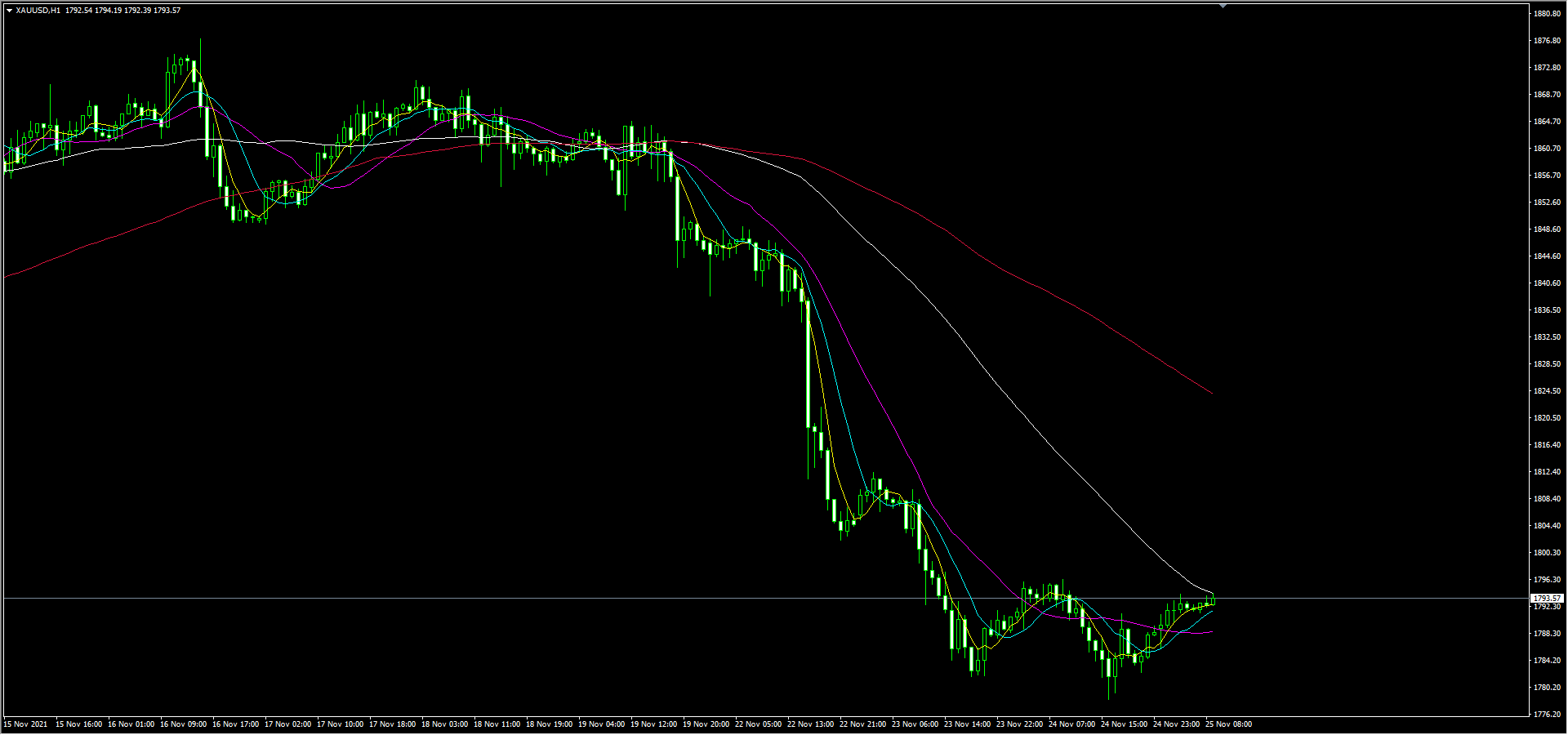Click the OHLC open value 1792.54
1568x735 pixels.
[x=78, y=11]
